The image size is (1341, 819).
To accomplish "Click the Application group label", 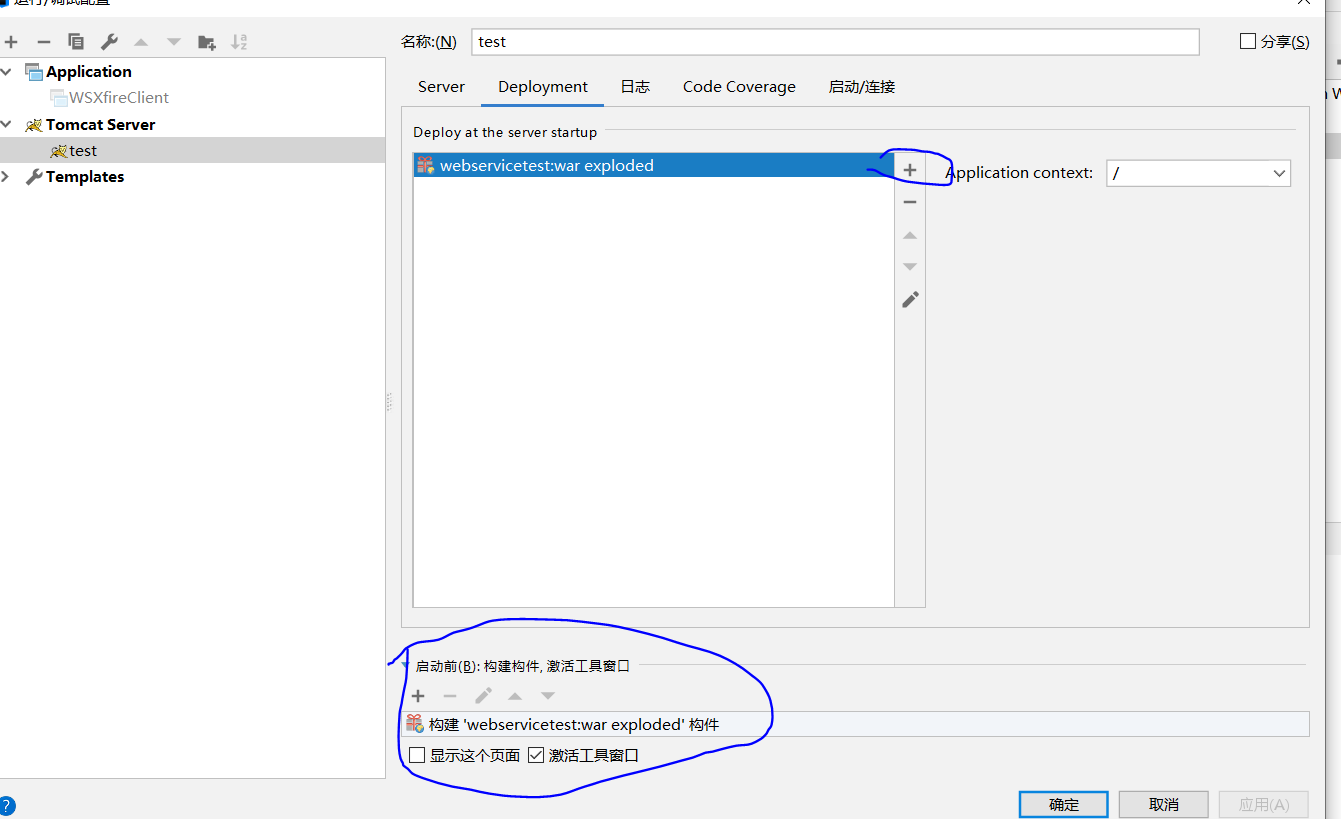I will pos(89,72).
